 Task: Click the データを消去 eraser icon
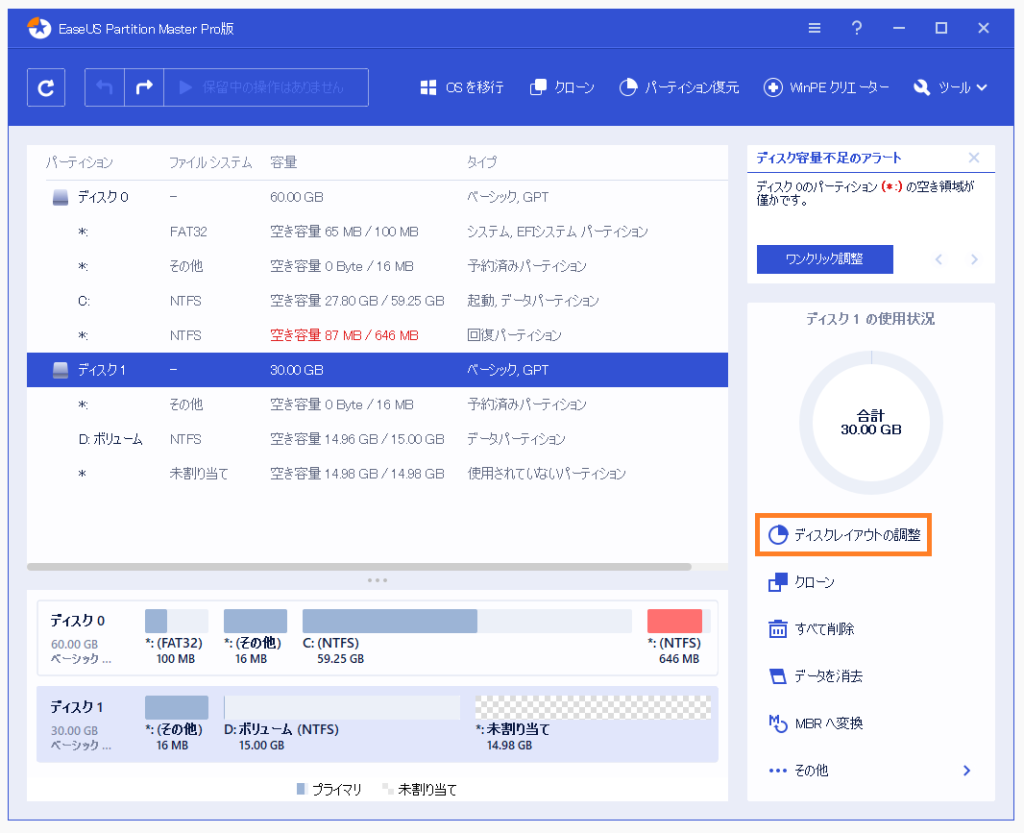(778, 676)
